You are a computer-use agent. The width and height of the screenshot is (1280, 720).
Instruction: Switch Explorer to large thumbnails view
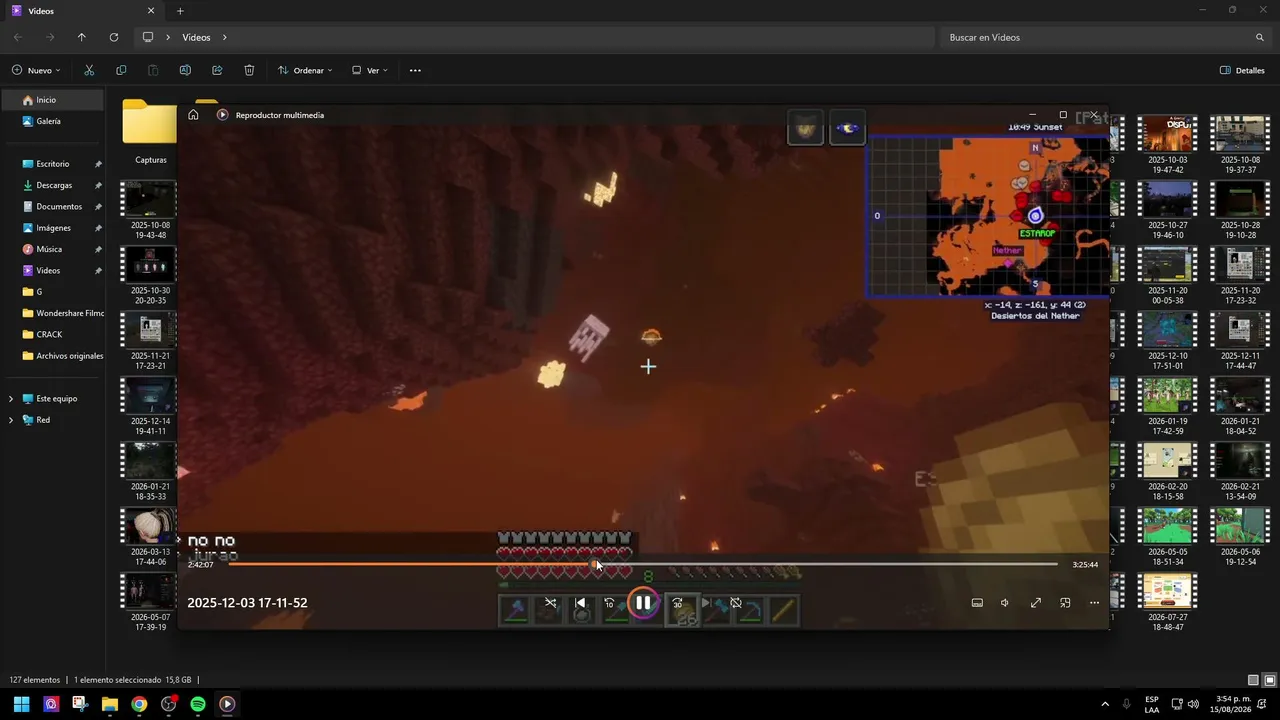[1269, 680]
